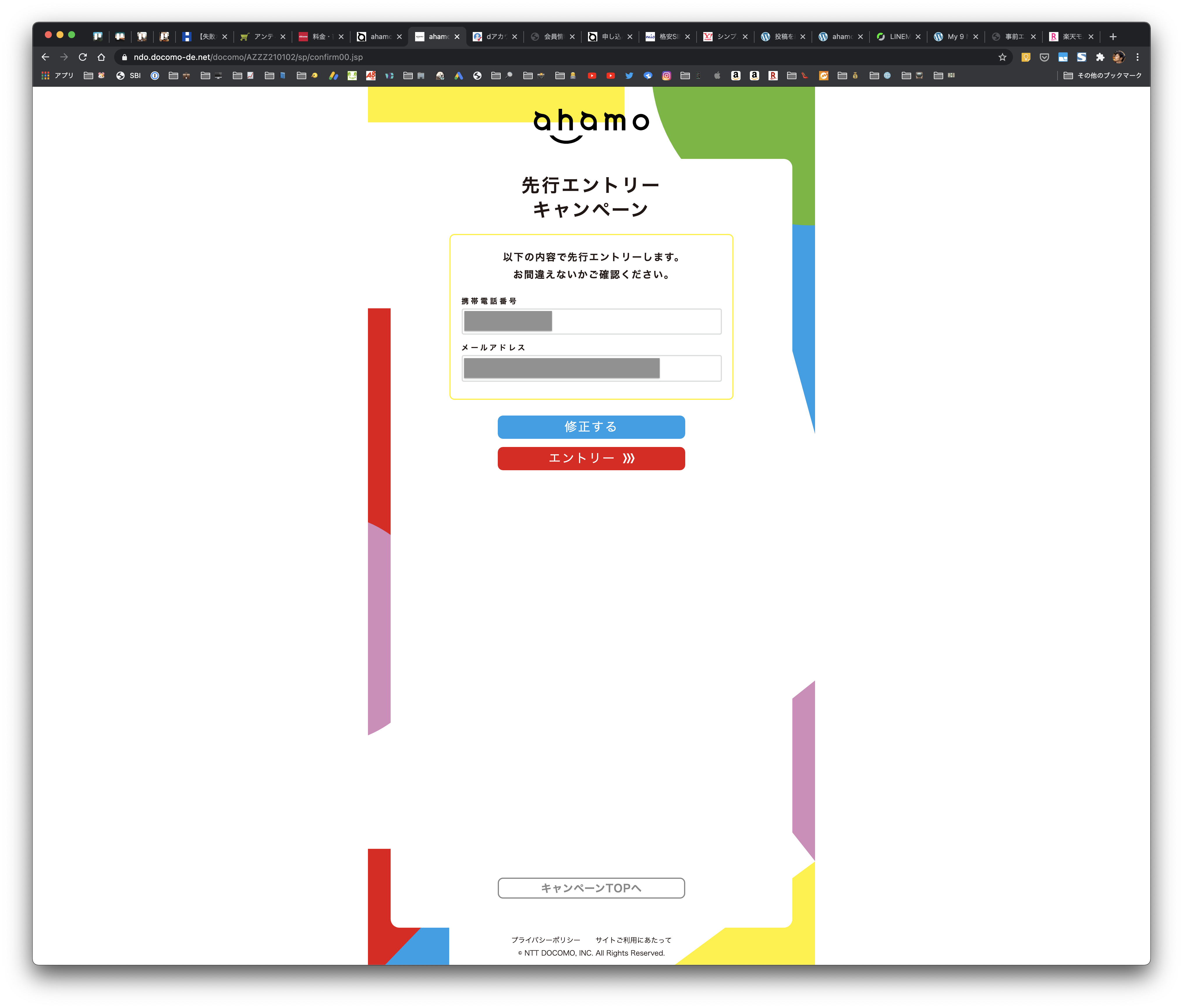The image size is (1183, 1008).
Task: Click the site lock icon in address bar
Action: pos(125,57)
